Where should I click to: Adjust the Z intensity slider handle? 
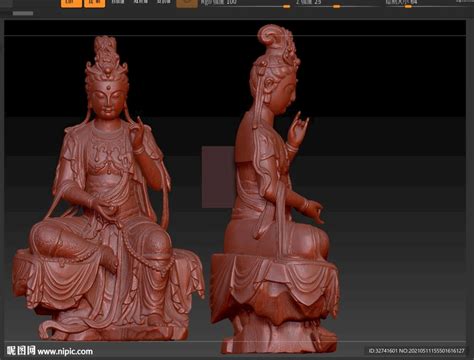coord(337,6)
